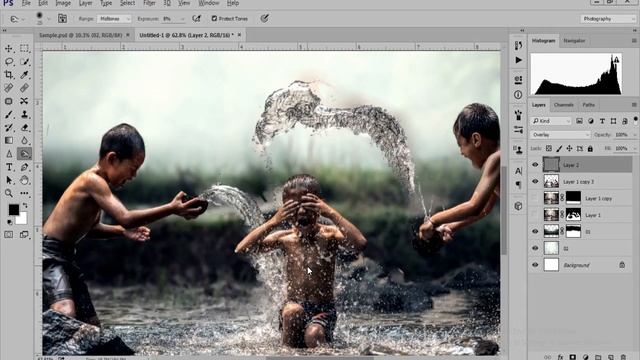Select the Brush tool
Image resolution: width=640 pixels, height=360 pixels.
coord(9,114)
